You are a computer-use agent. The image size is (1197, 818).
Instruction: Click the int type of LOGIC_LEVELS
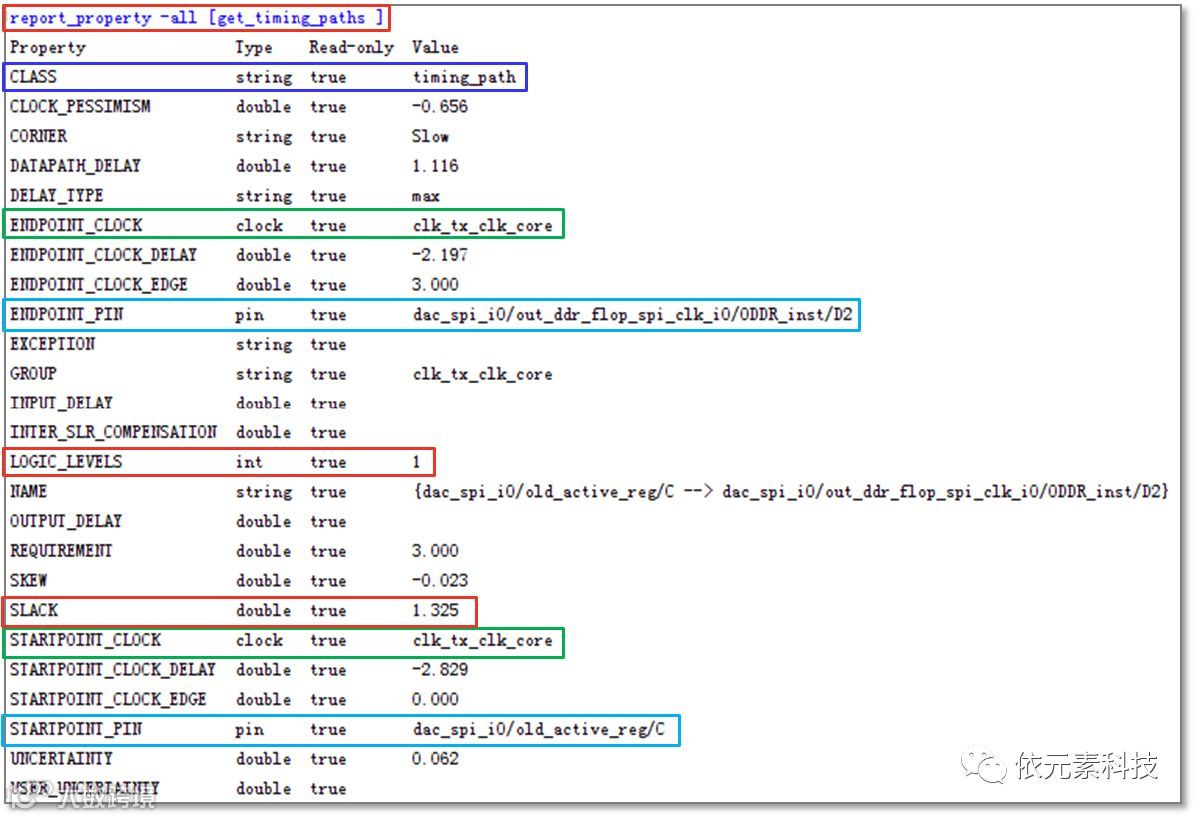point(249,462)
